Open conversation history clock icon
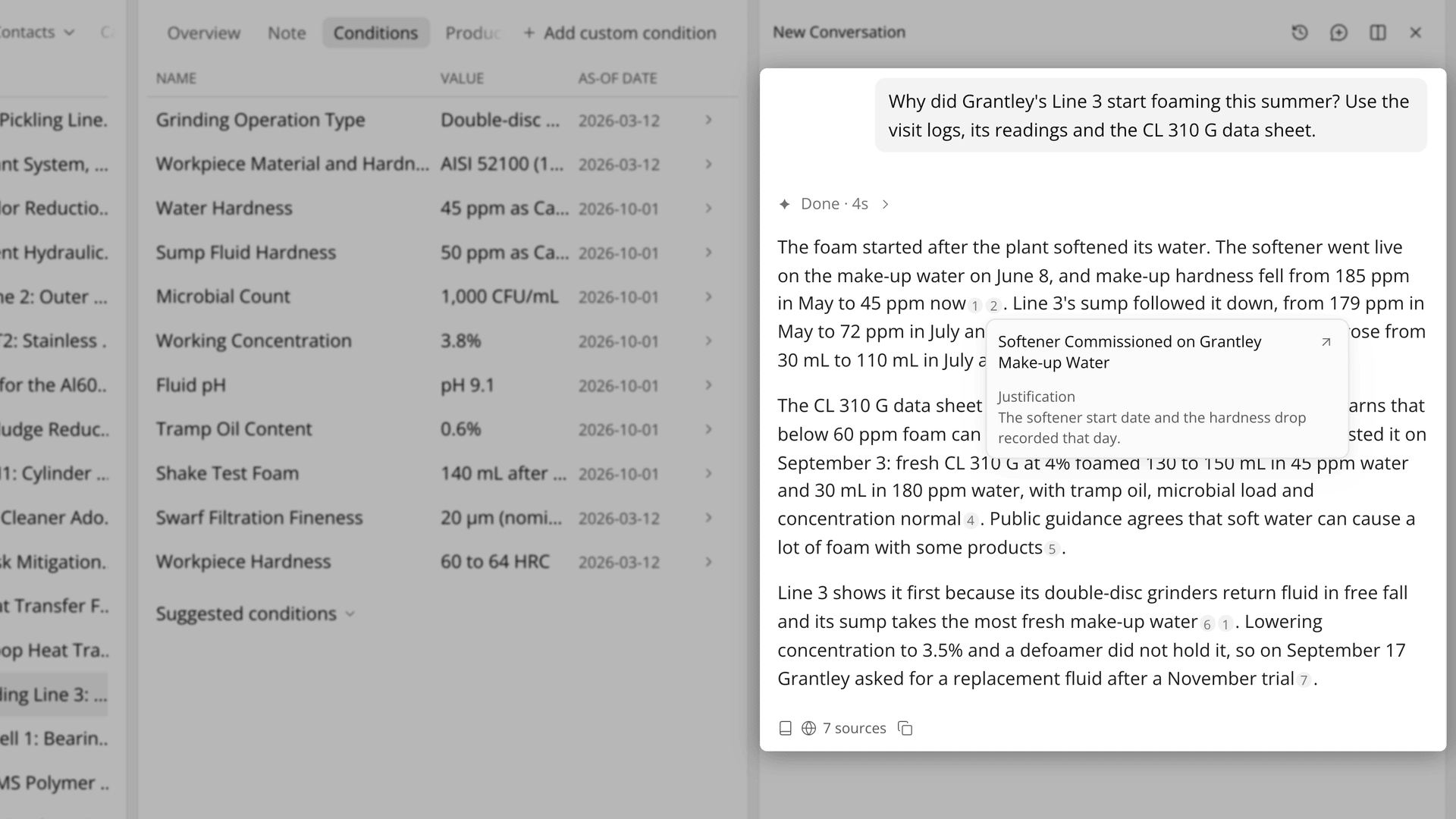1456x819 pixels. (x=1300, y=33)
